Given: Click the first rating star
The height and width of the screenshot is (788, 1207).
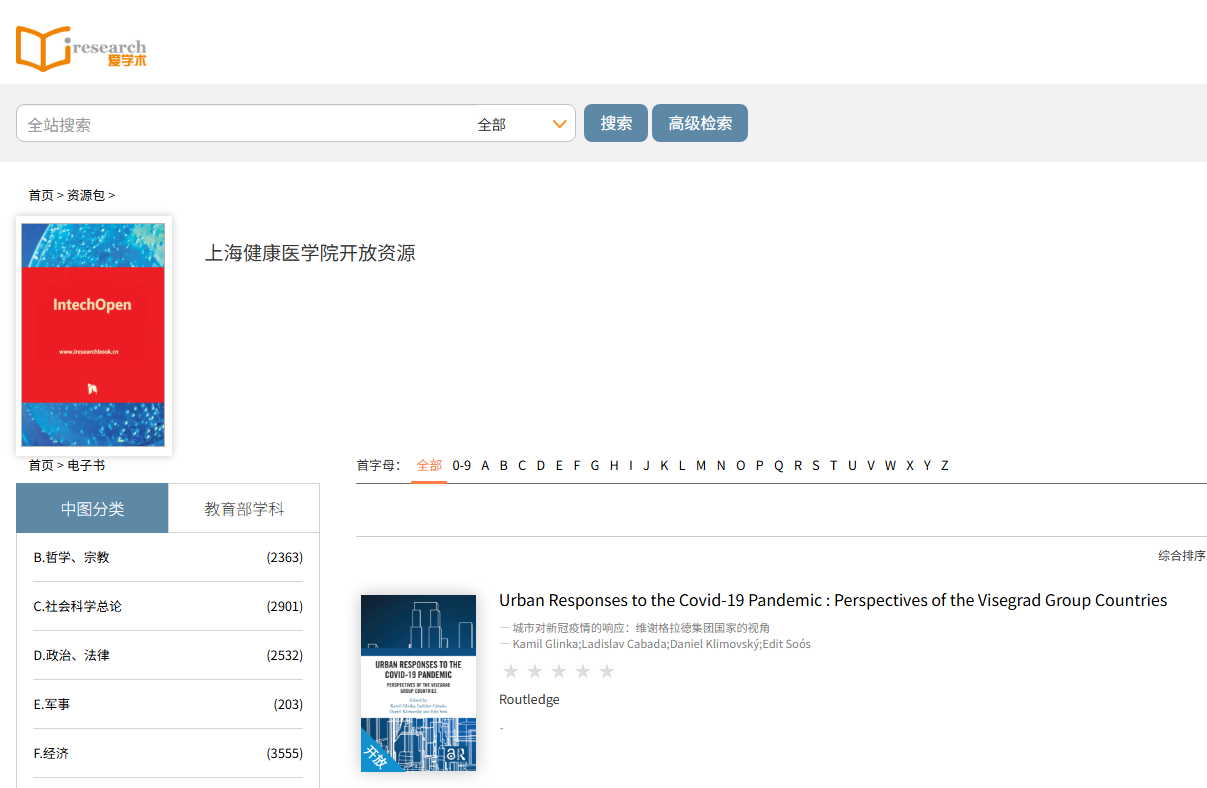Looking at the screenshot, I should [x=511, y=671].
